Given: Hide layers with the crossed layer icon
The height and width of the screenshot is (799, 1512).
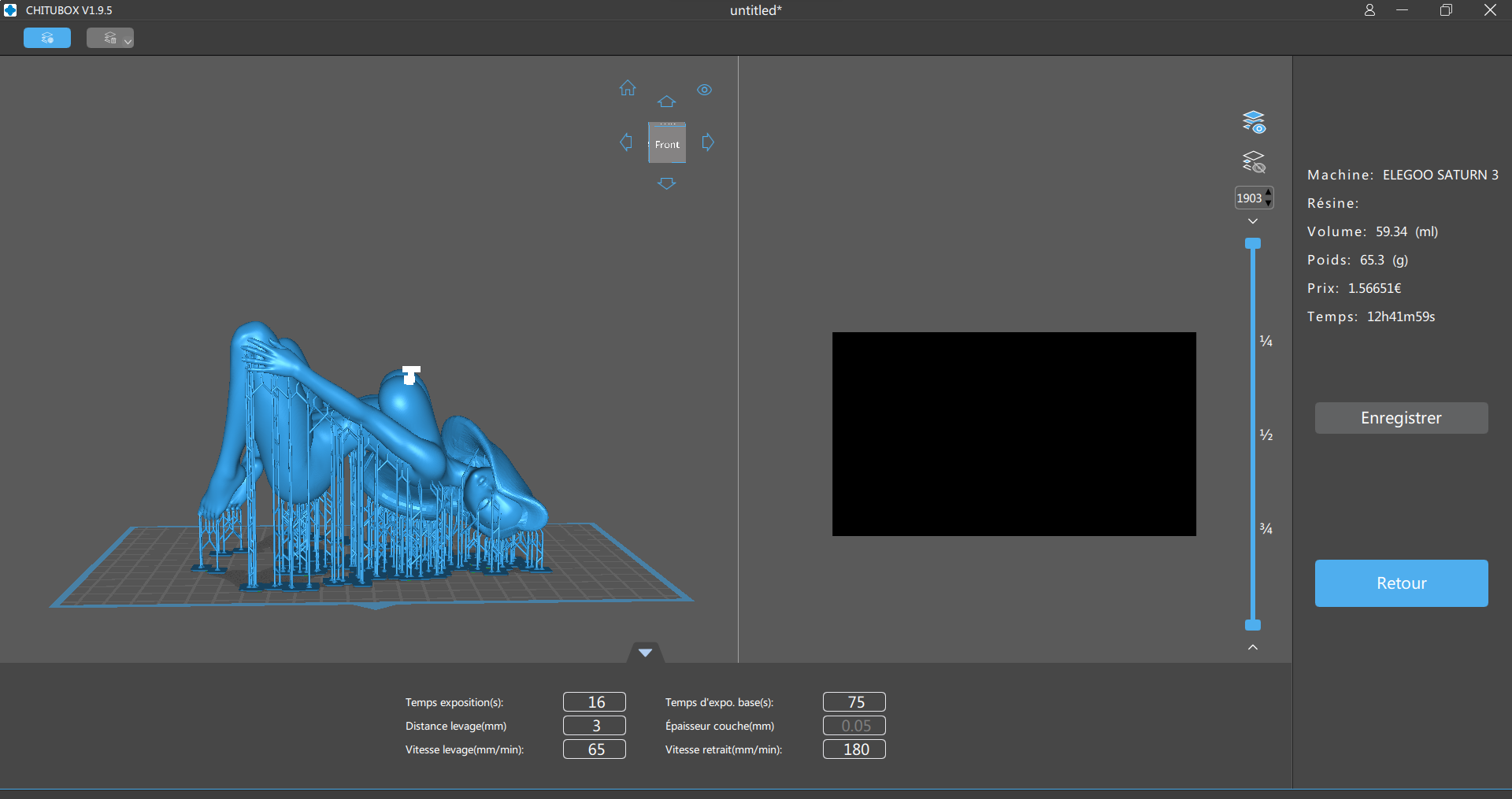Looking at the screenshot, I should [x=1254, y=162].
